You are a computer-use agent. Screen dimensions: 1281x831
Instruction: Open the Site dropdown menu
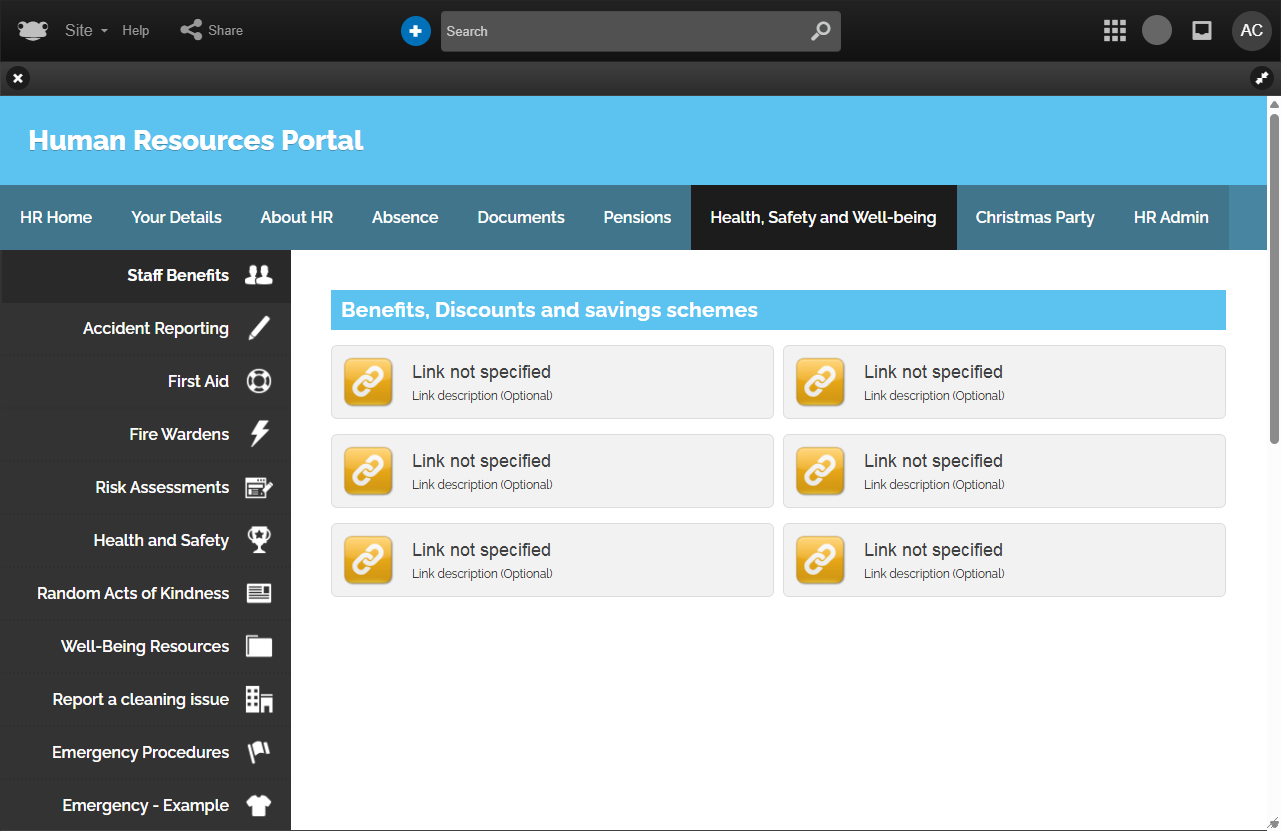[86, 31]
